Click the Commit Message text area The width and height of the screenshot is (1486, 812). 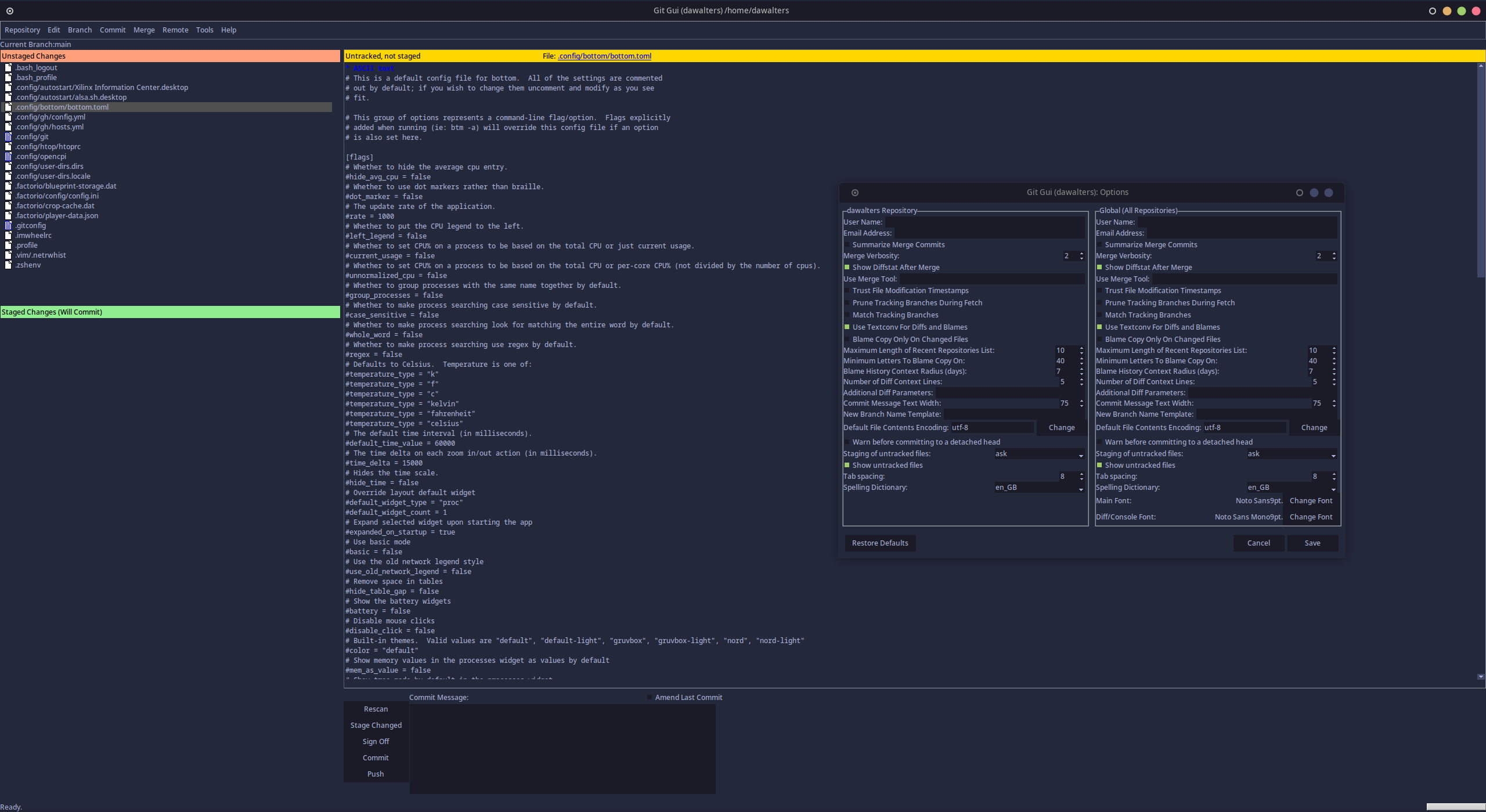tap(562, 749)
